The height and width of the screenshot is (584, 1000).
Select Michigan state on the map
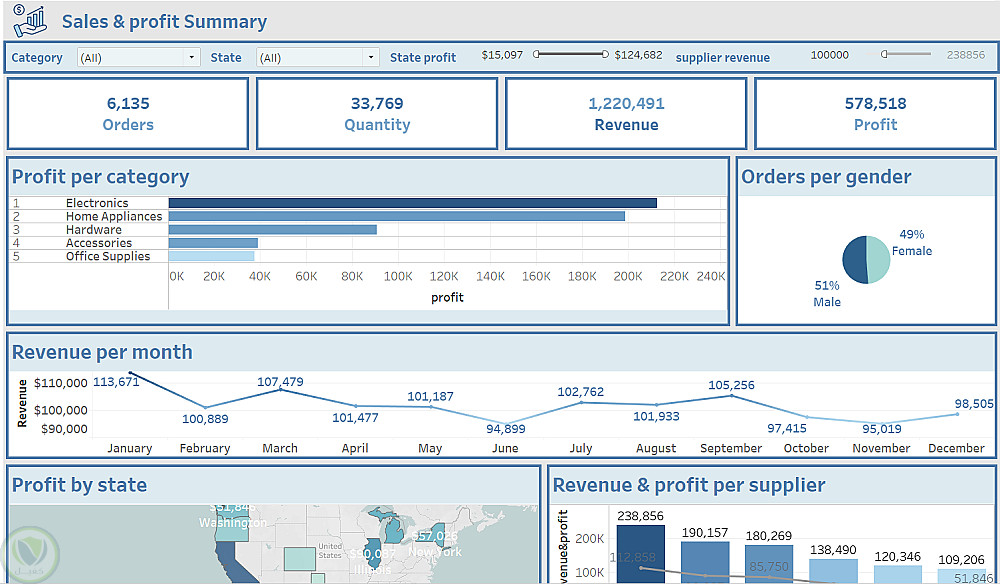click(x=393, y=530)
